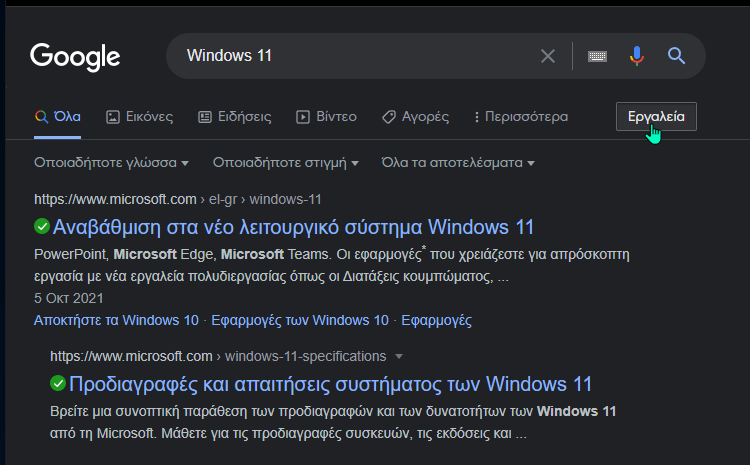Open the Αποκτήστε τα Windows 10 sitelink
750x465 pixels.
click(x=116, y=320)
